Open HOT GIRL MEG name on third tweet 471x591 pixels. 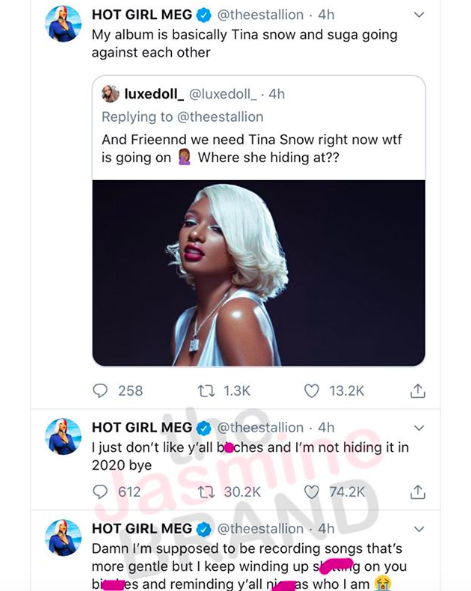[142, 529]
